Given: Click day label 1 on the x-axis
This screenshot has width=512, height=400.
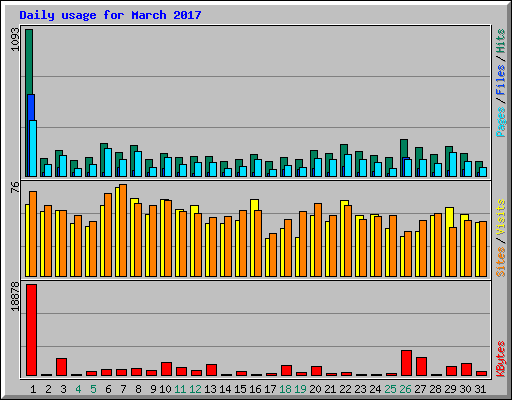Looking at the screenshot, I should pos(33,389).
